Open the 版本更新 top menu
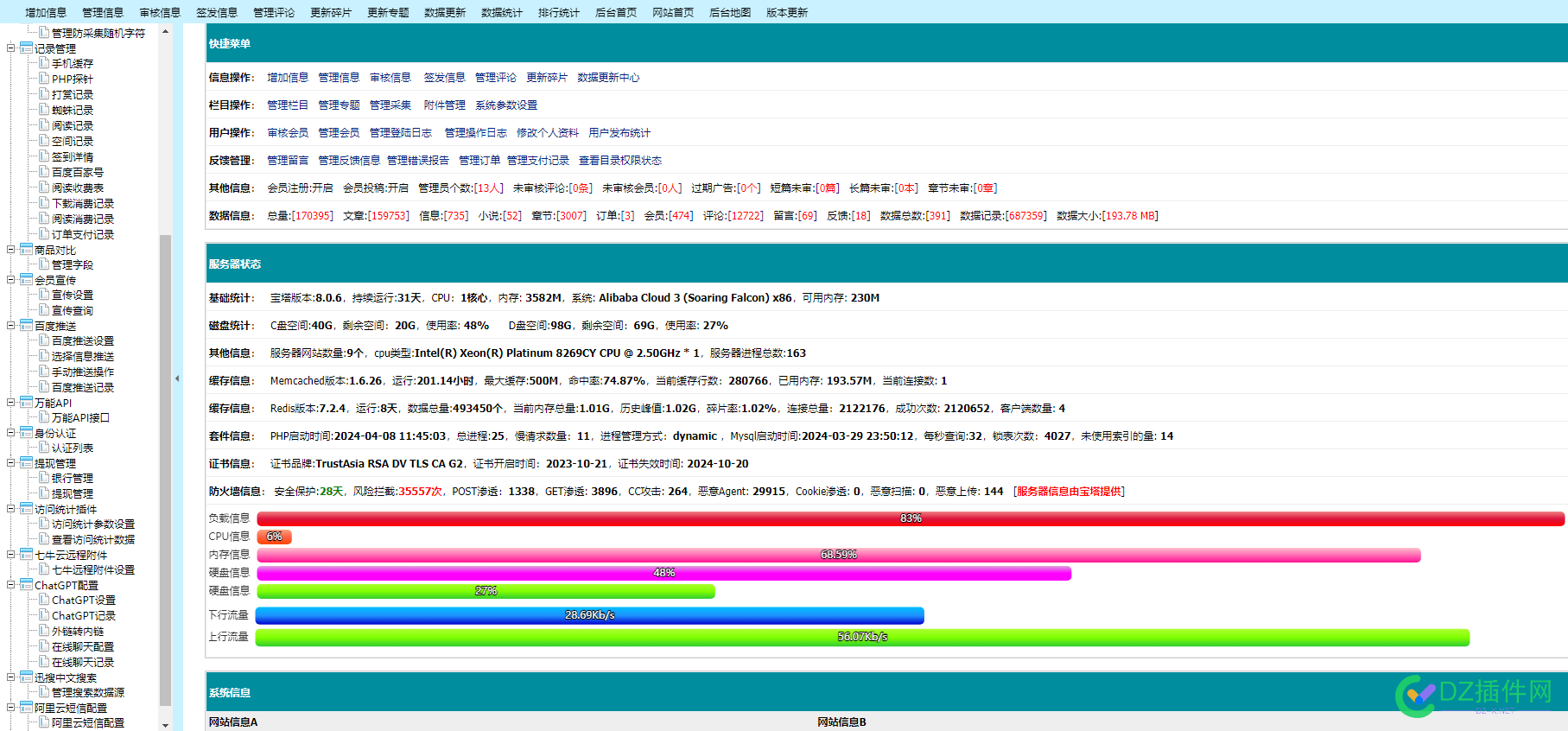The image size is (1568, 731). click(x=787, y=12)
